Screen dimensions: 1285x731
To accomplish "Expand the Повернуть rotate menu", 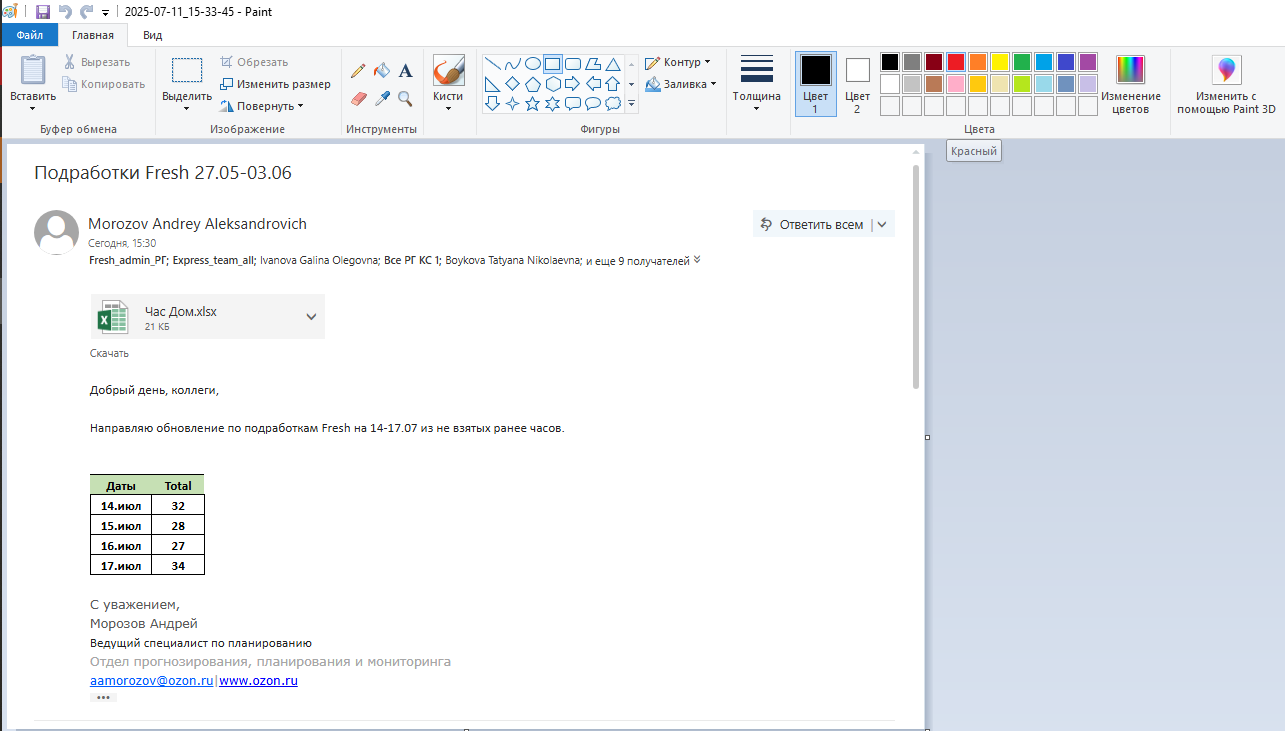I will 262,106.
